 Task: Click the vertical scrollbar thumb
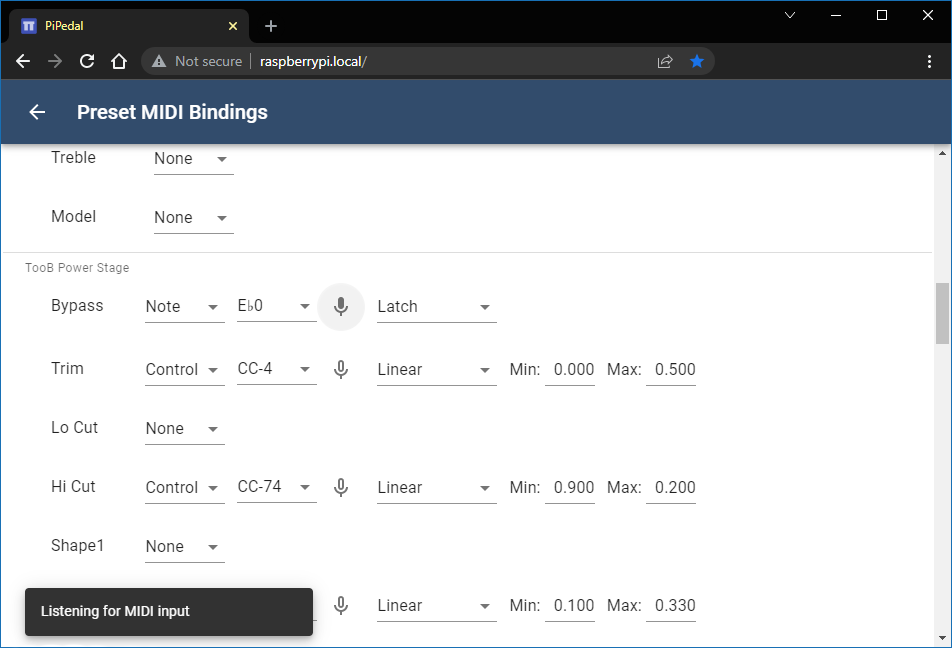pyautogui.click(x=942, y=313)
